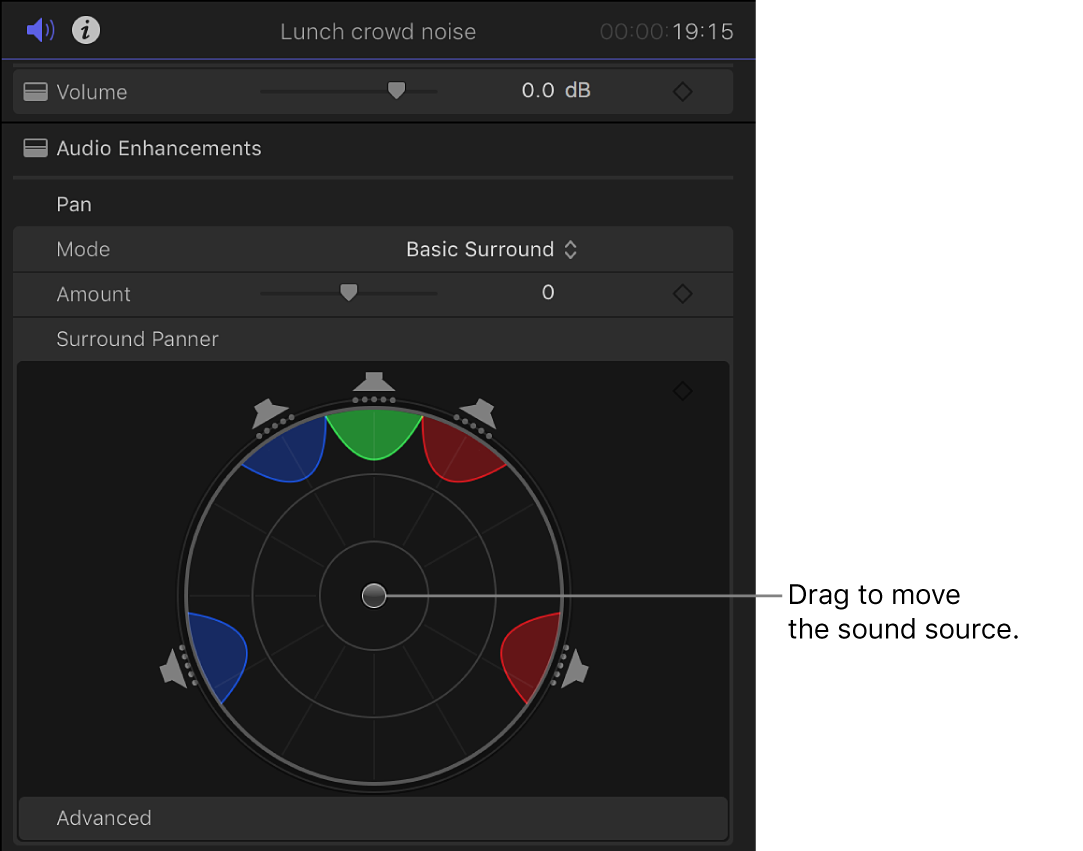Click the Lunch crowd noise title bar label
Screen dimensions: 1083x851
pyautogui.click(x=378, y=31)
